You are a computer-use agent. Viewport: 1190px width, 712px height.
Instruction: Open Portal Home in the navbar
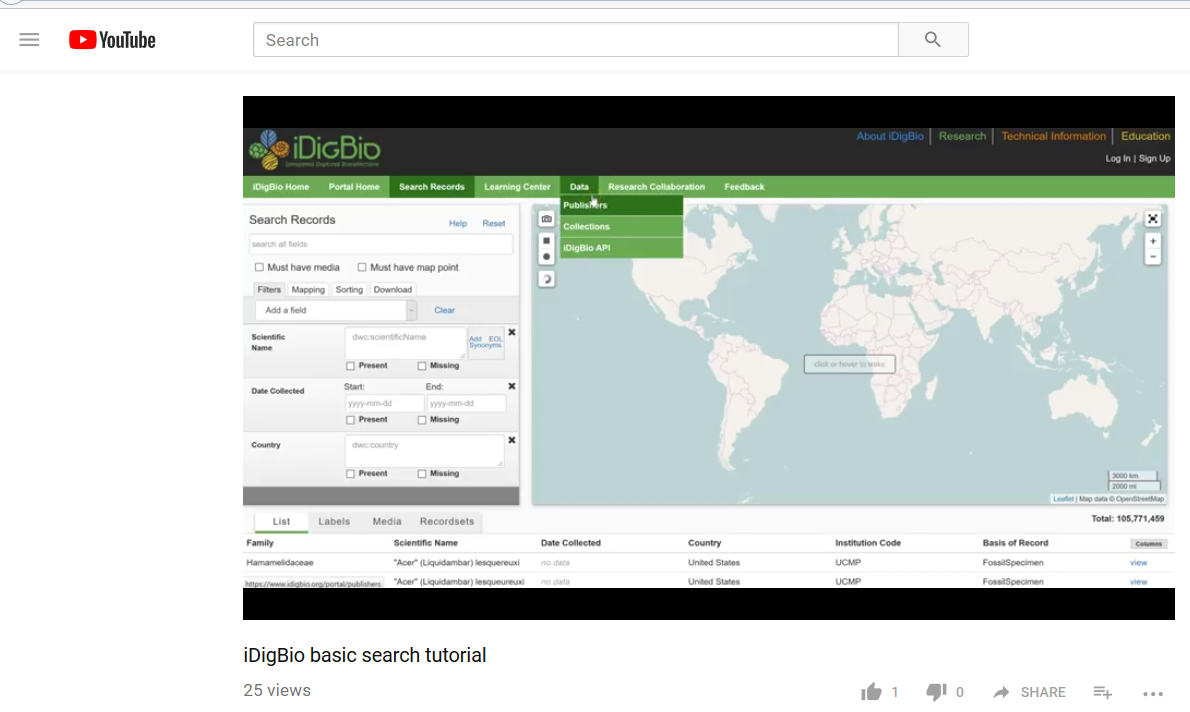point(354,187)
